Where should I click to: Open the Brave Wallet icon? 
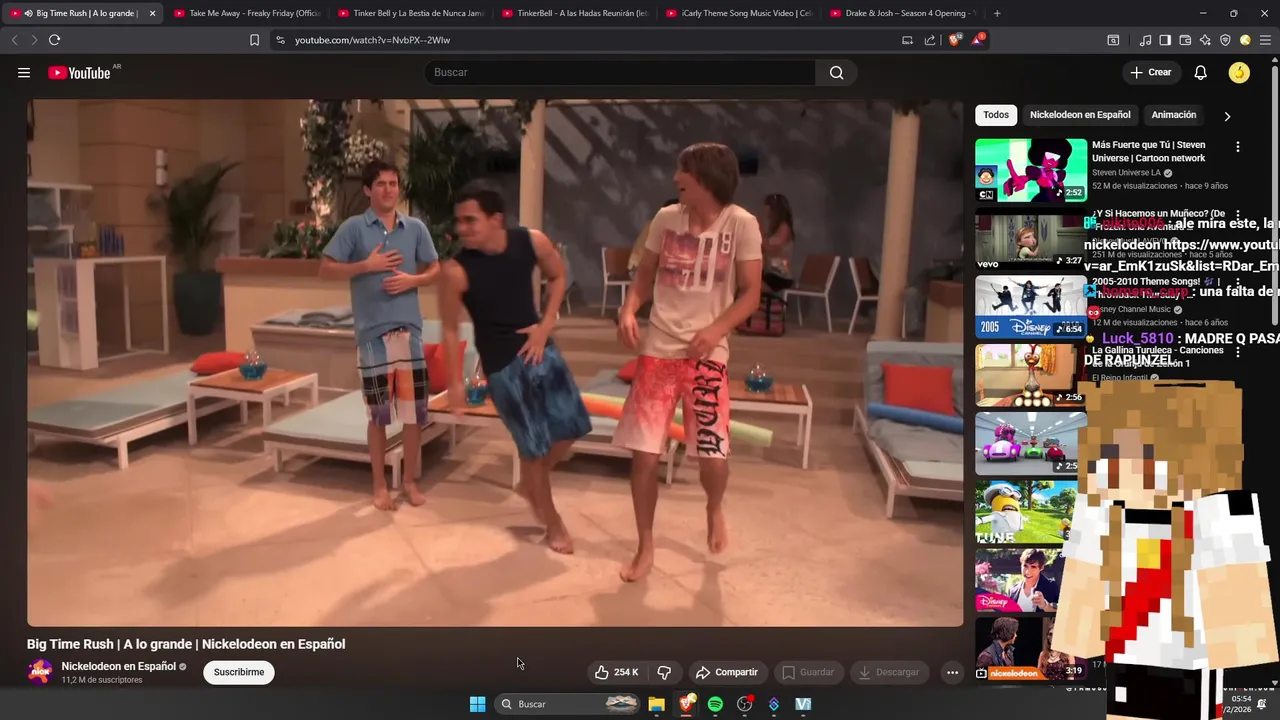tap(1185, 40)
